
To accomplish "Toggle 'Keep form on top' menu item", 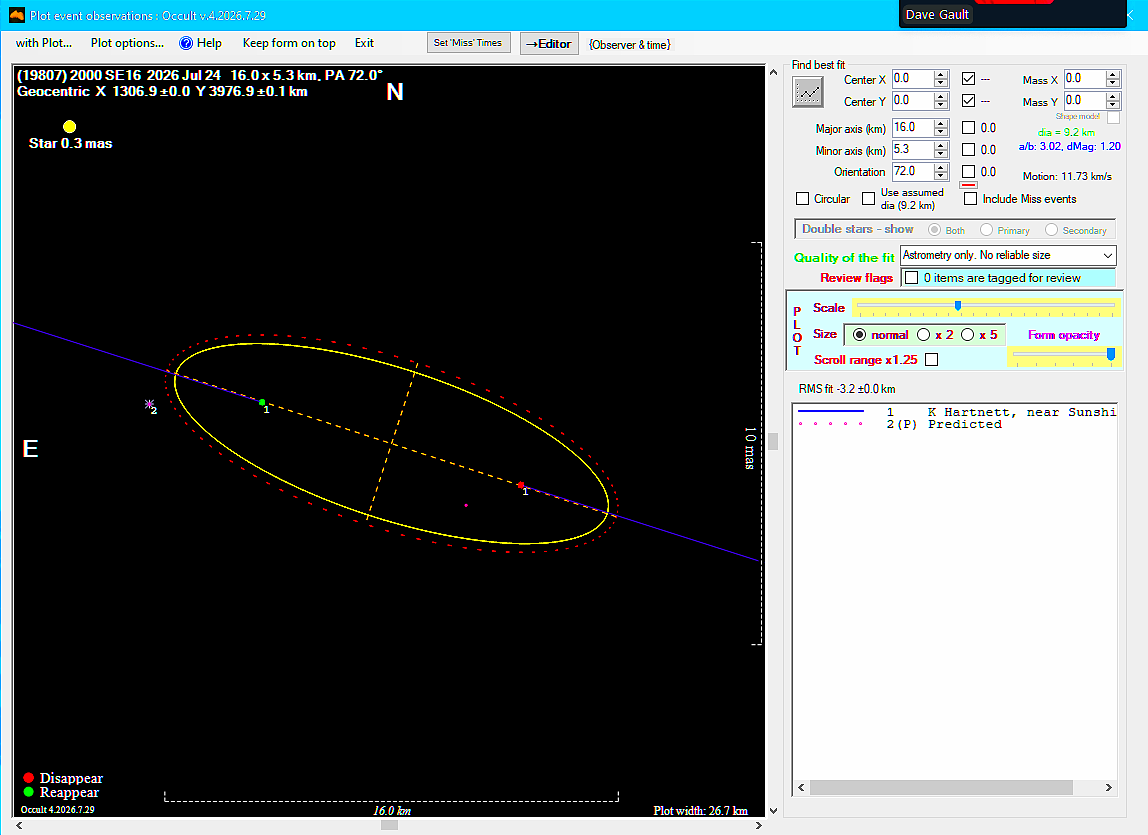I will (289, 43).
